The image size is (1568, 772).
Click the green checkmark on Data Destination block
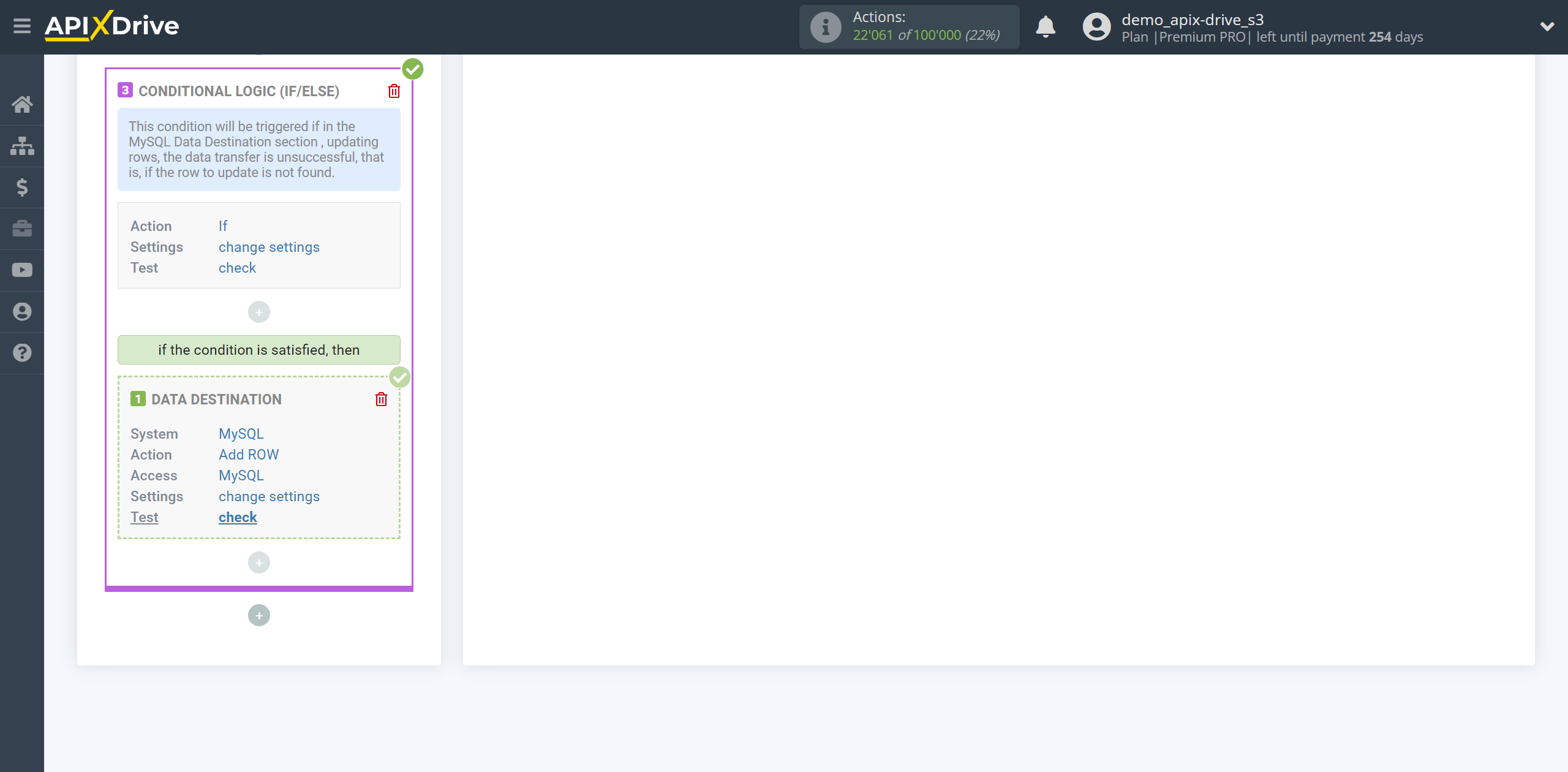click(x=399, y=377)
